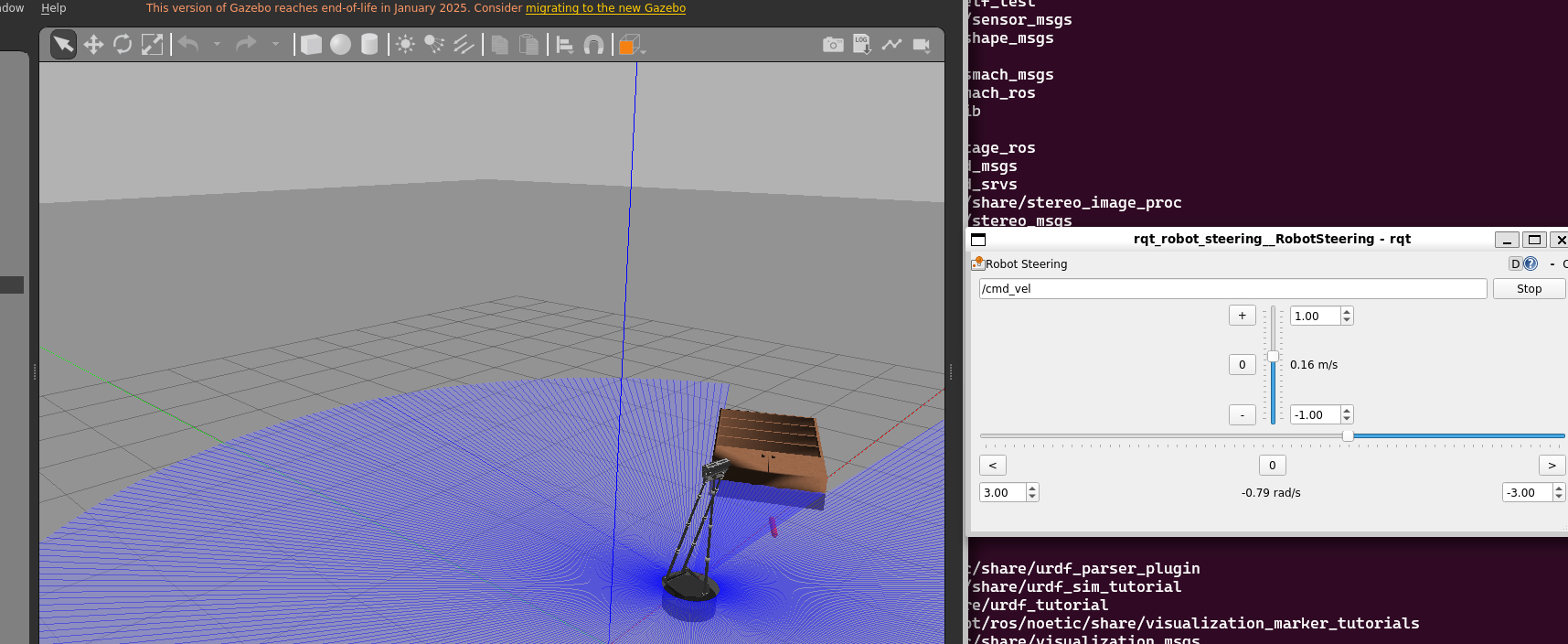Add a directional light
Viewport: 1568px width, 644px height.
point(464,44)
